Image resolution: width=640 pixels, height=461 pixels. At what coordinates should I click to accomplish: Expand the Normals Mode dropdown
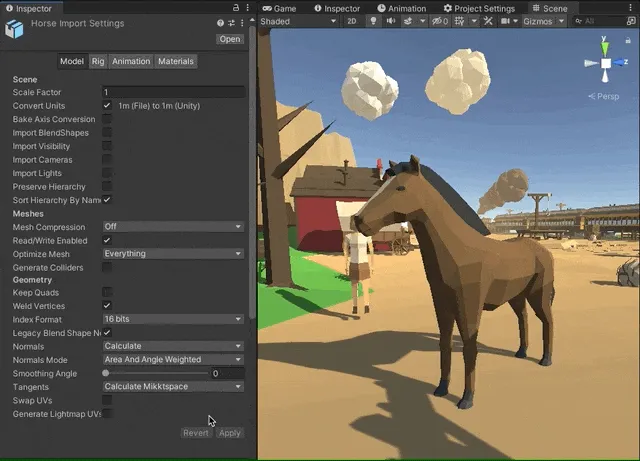pyautogui.click(x=173, y=359)
